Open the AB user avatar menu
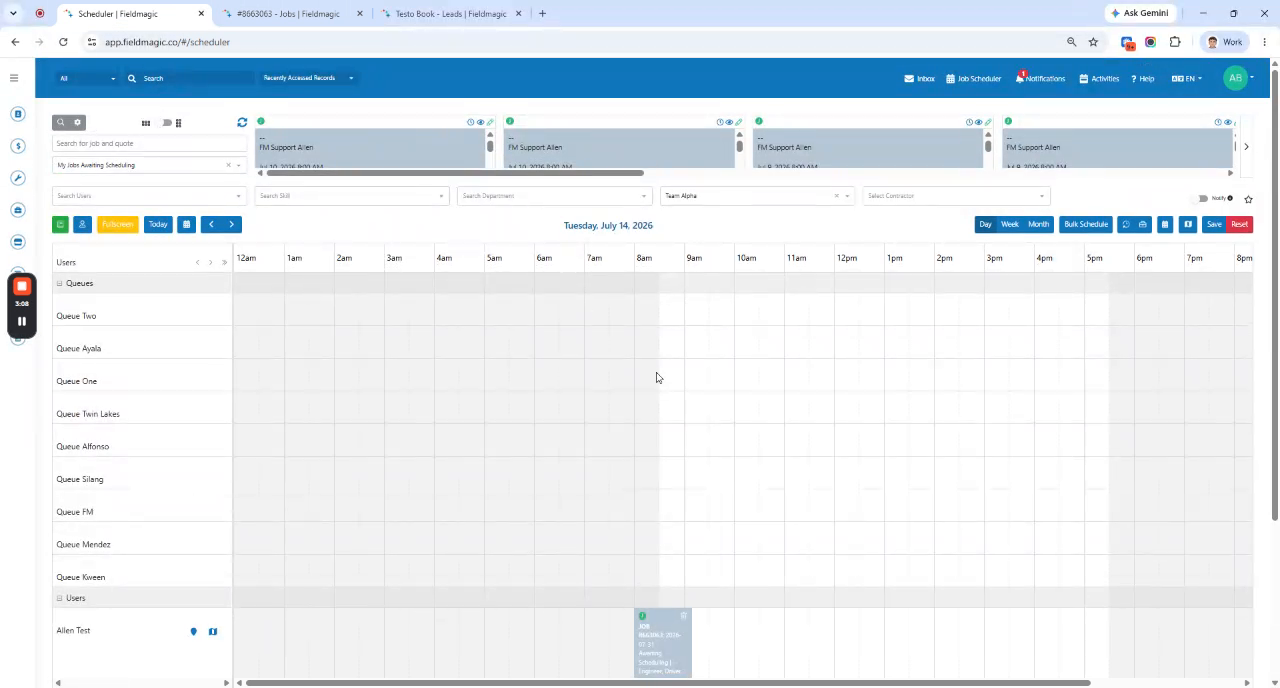The width and height of the screenshot is (1280, 688). [x=1237, y=78]
